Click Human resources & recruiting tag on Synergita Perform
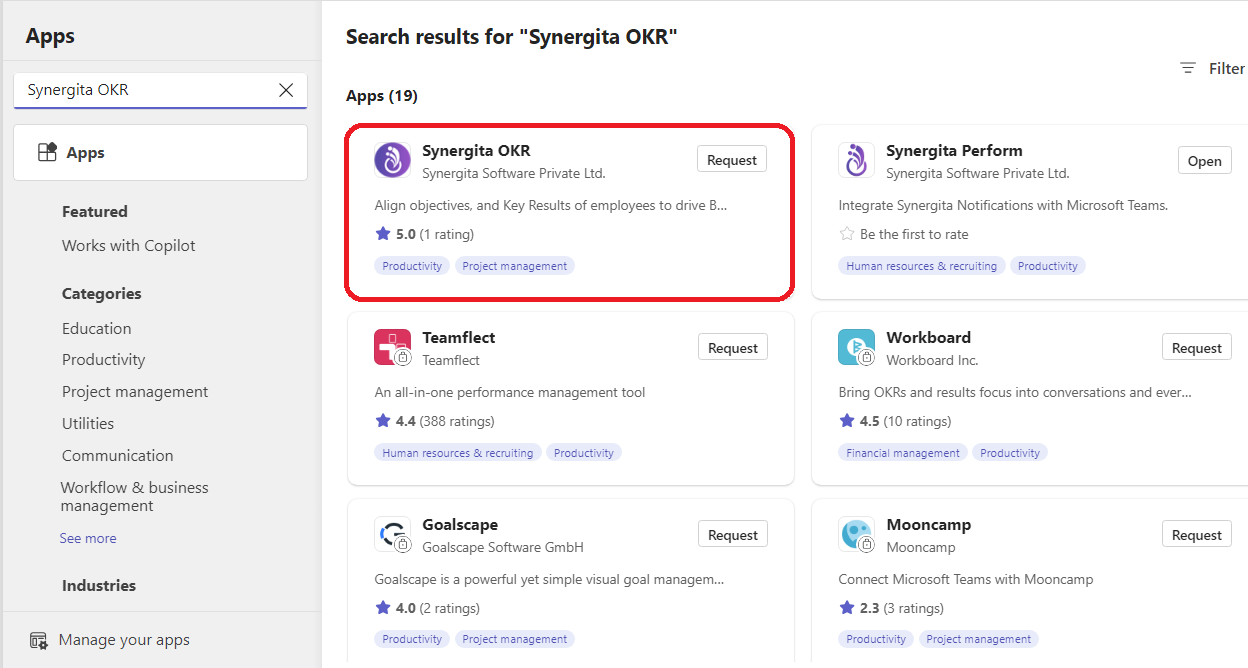 tap(922, 266)
